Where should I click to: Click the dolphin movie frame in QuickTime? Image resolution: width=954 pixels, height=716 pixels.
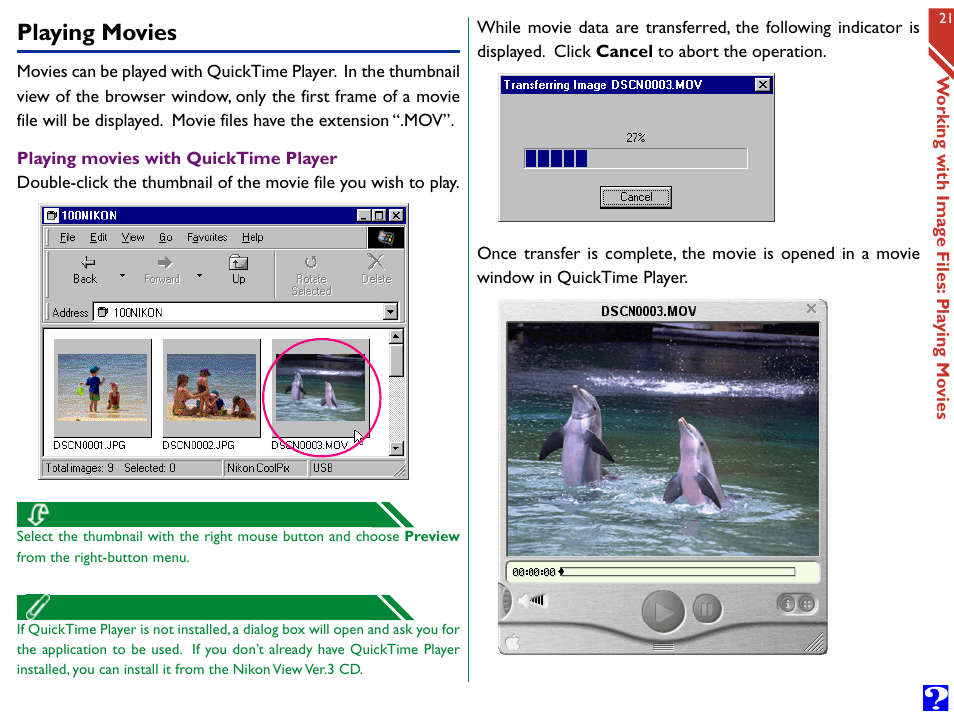pos(663,439)
